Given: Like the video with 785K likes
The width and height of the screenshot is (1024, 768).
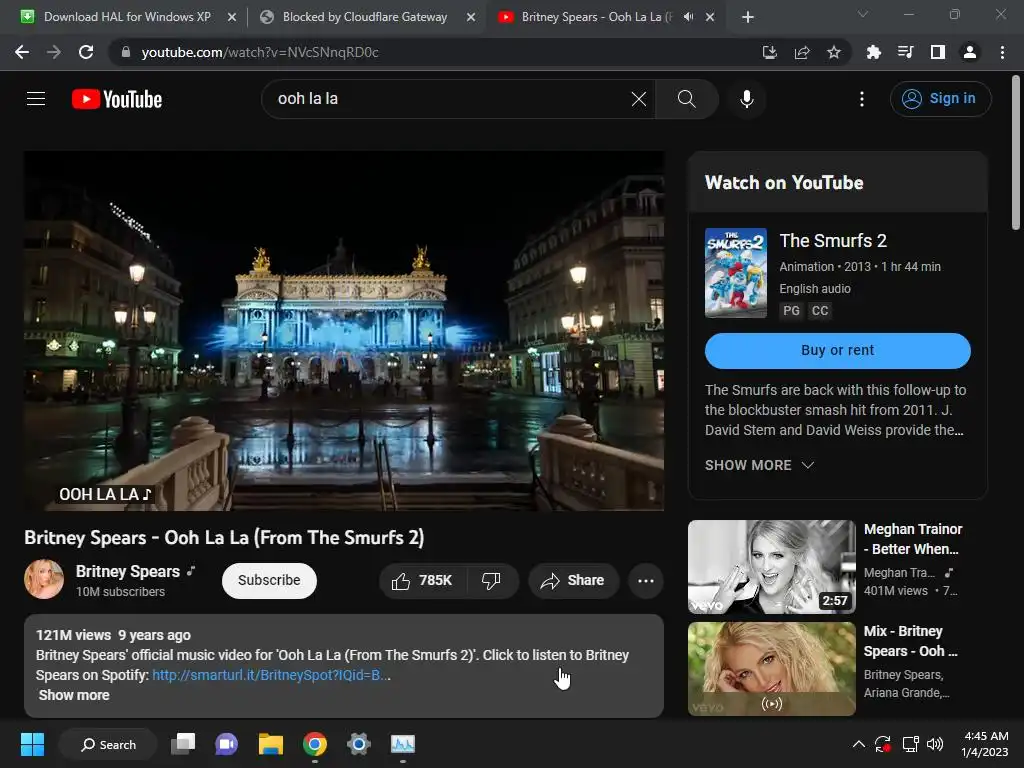Looking at the screenshot, I should coord(423,580).
